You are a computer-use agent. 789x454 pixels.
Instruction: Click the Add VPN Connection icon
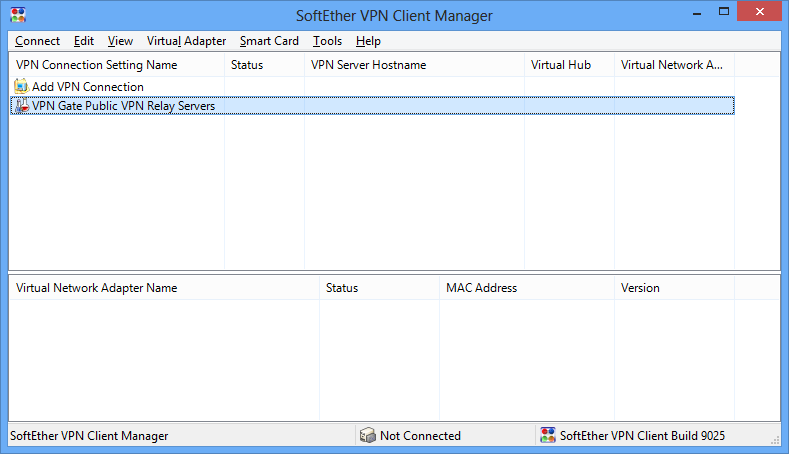[x=22, y=87]
